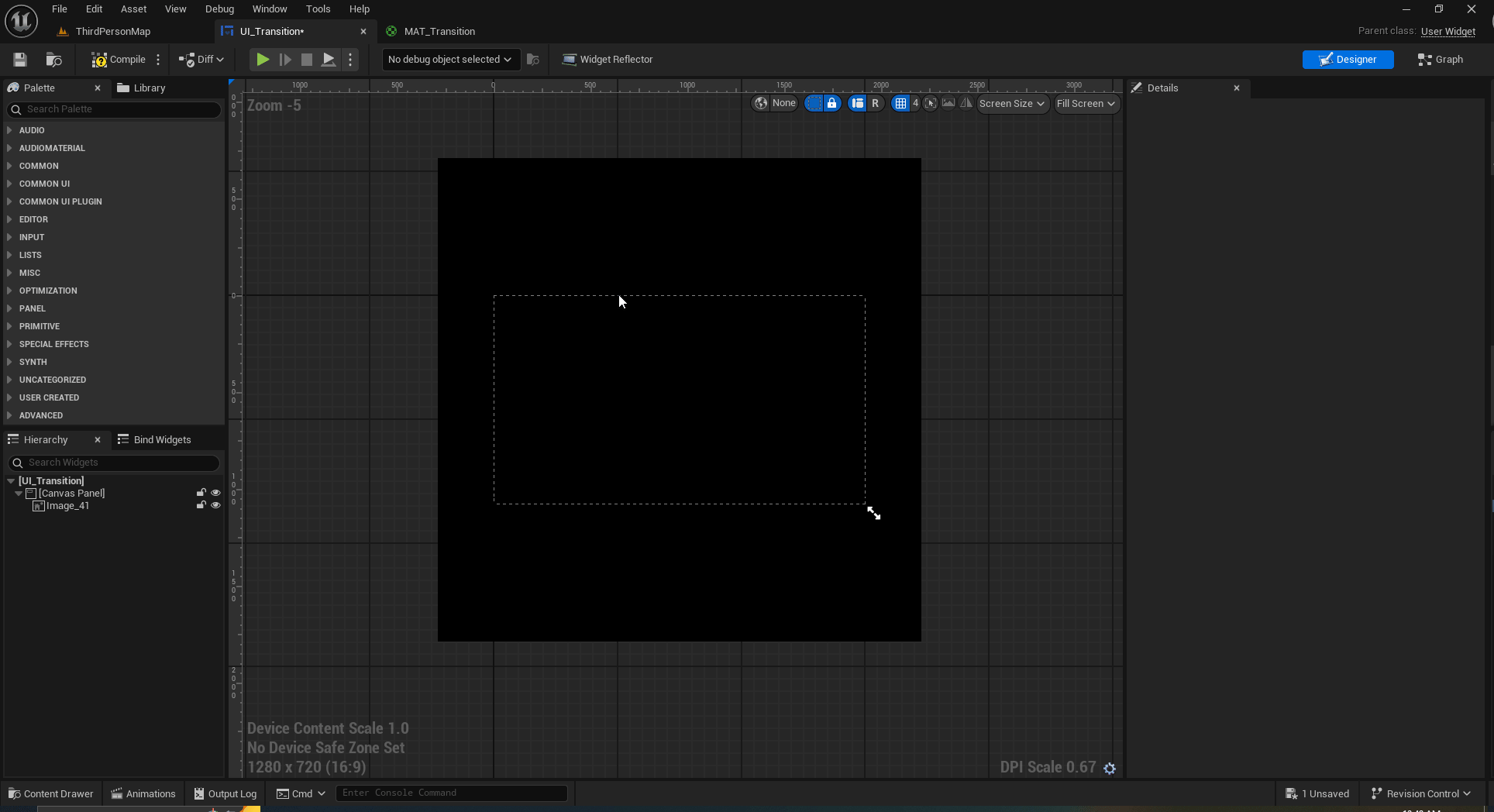Screen dimensions: 1494x812
Task: Click the Stop square icon
Action: point(307,60)
